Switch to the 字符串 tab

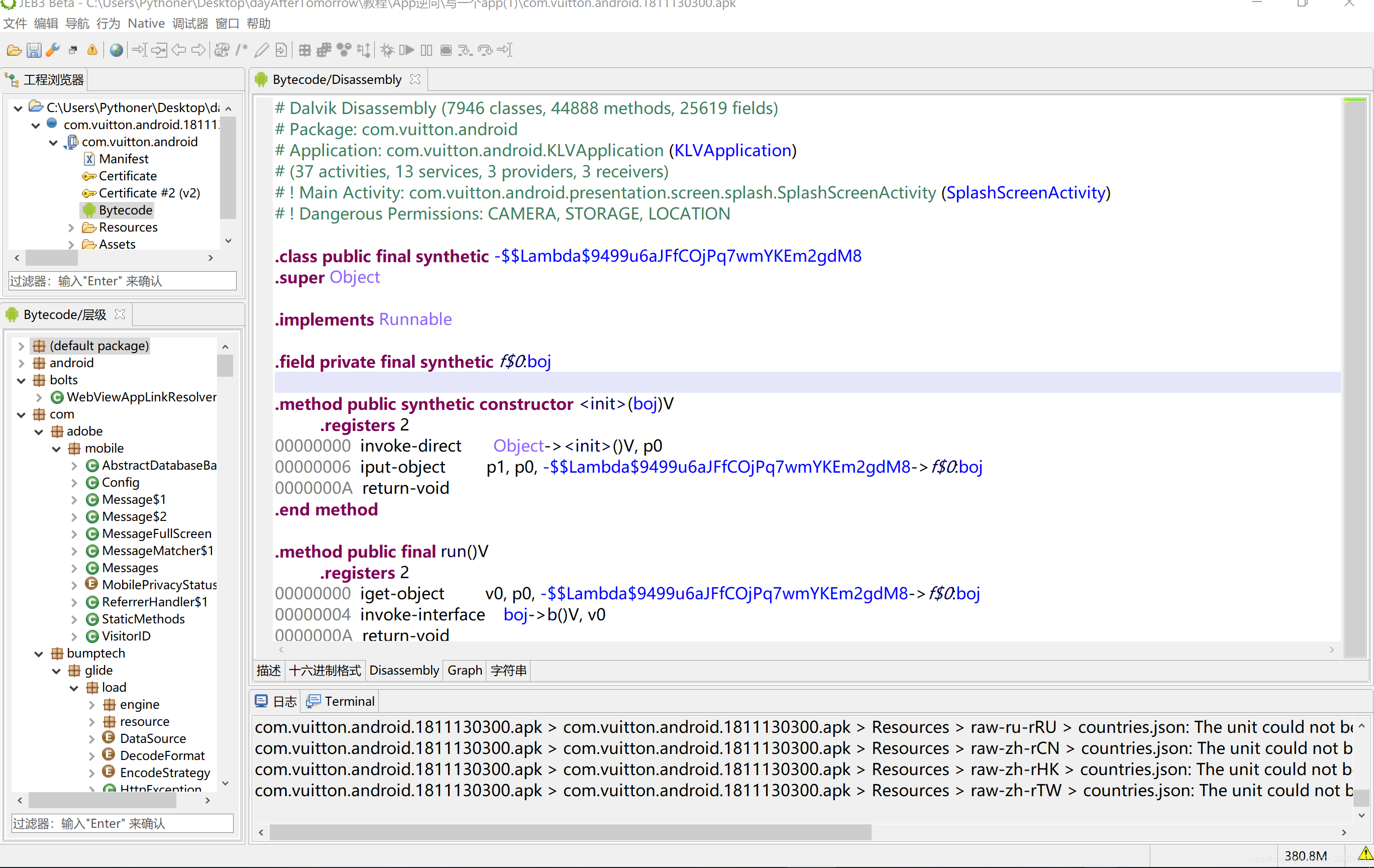coord(508,671)
